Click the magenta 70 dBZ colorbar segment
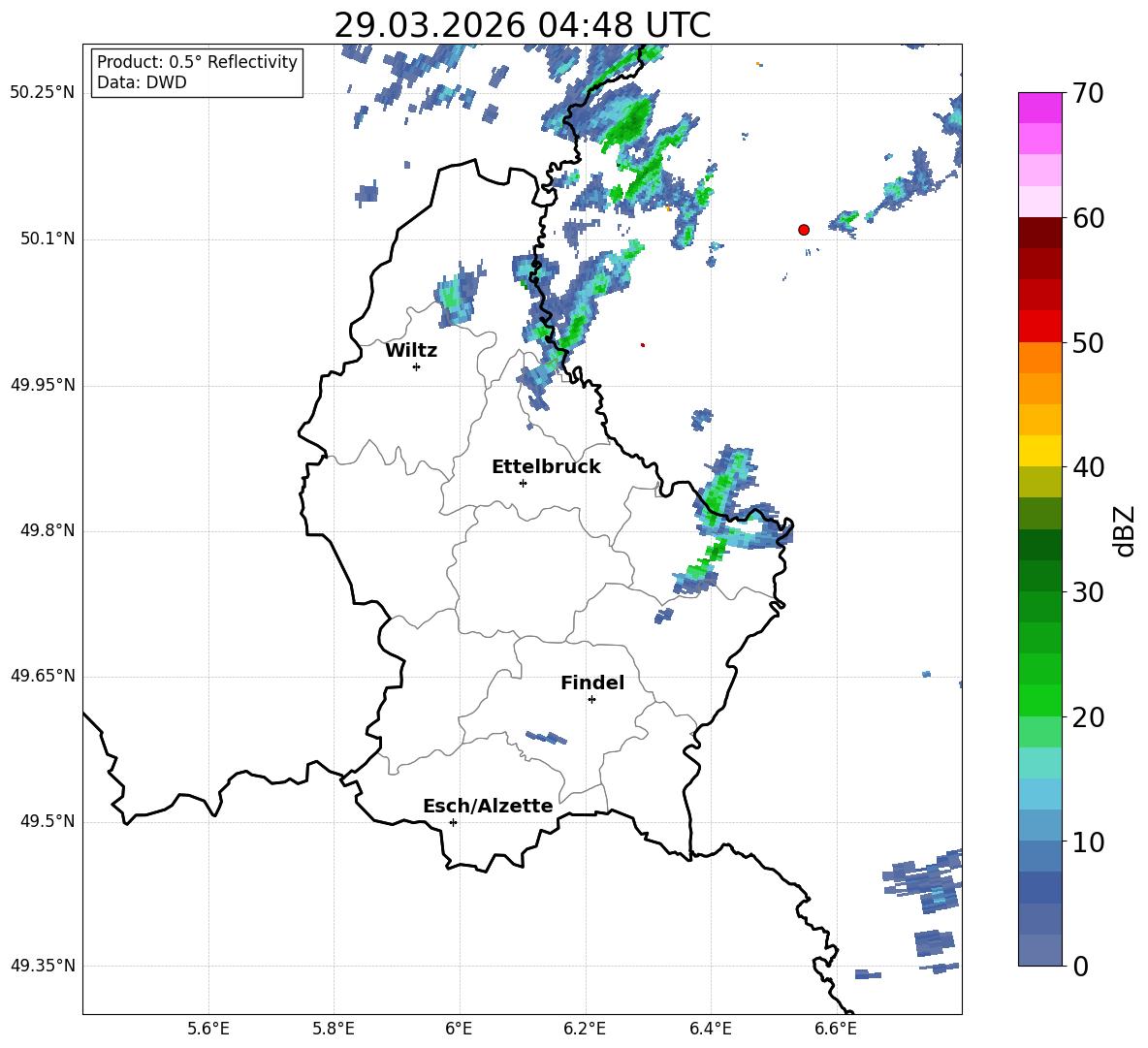This screenshot has width=1148, height=1048. (1039, 108)
